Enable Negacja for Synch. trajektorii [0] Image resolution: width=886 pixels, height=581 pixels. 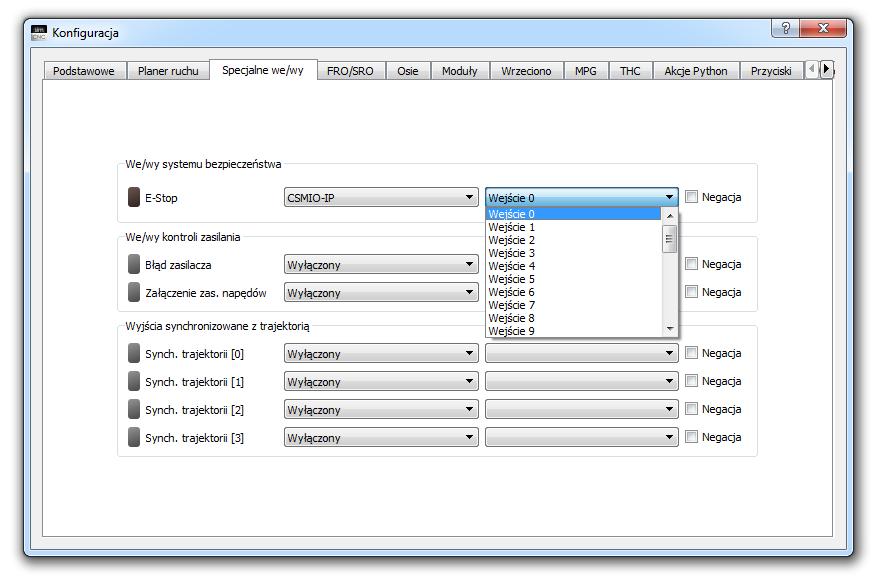click(x=691, y=353)
